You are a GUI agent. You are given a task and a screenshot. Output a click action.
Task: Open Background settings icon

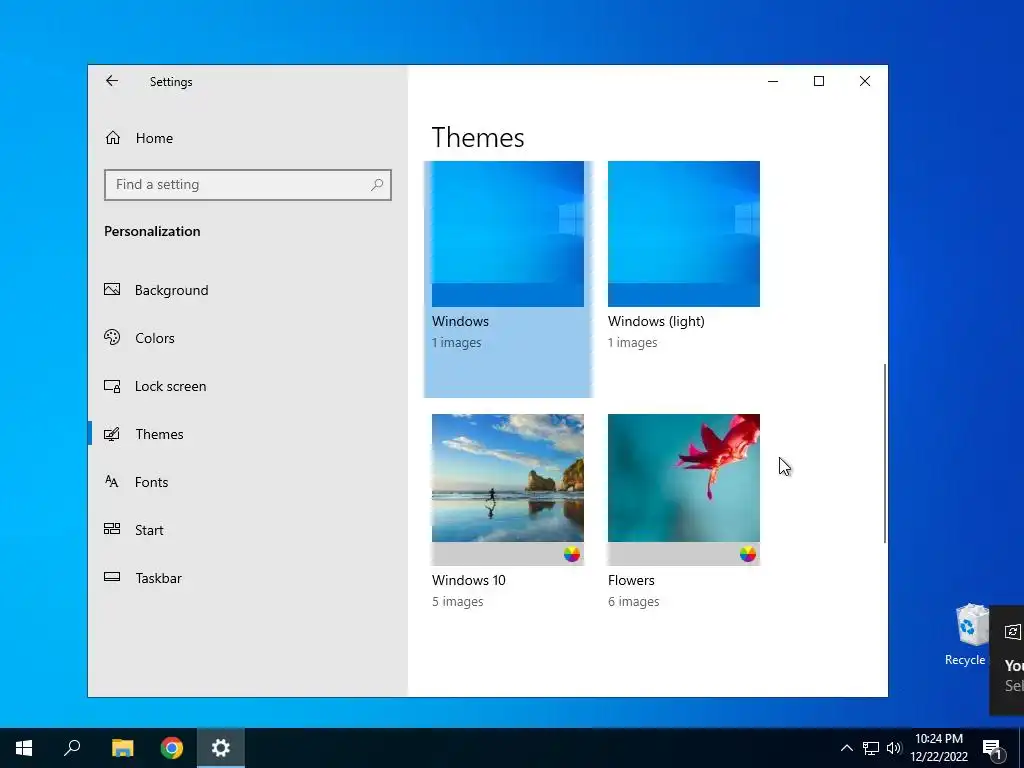pos(112,289)
